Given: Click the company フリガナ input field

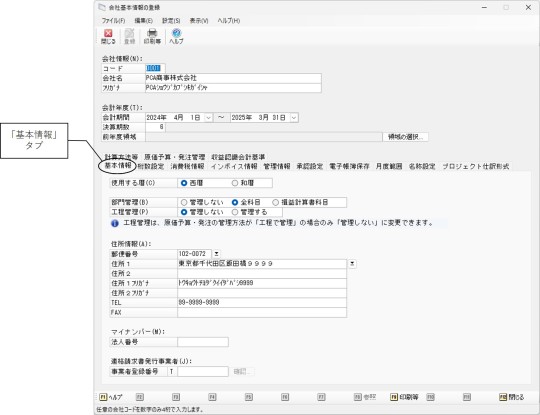Looking at the screenshot, I should pyautogui.click(x=233, y=87).
